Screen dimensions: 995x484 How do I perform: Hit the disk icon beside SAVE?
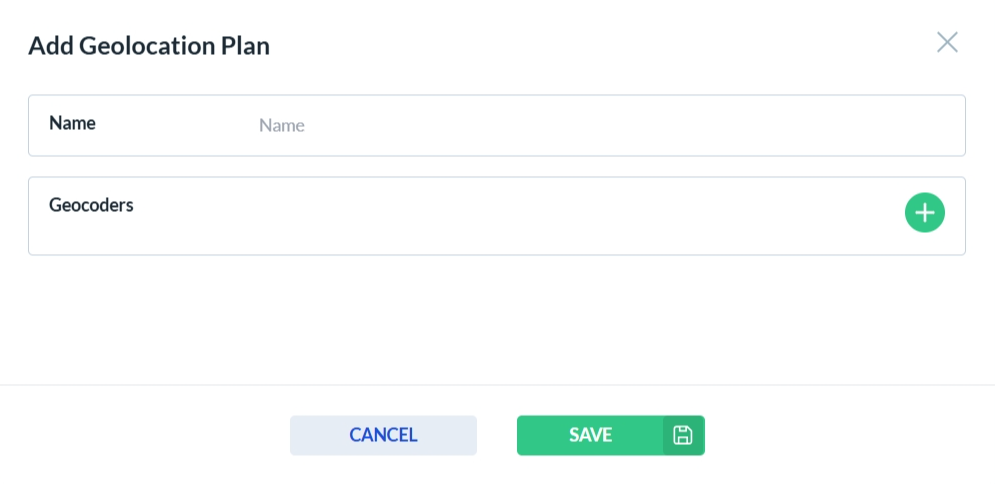pyautogui.click(x=683, y=435)
